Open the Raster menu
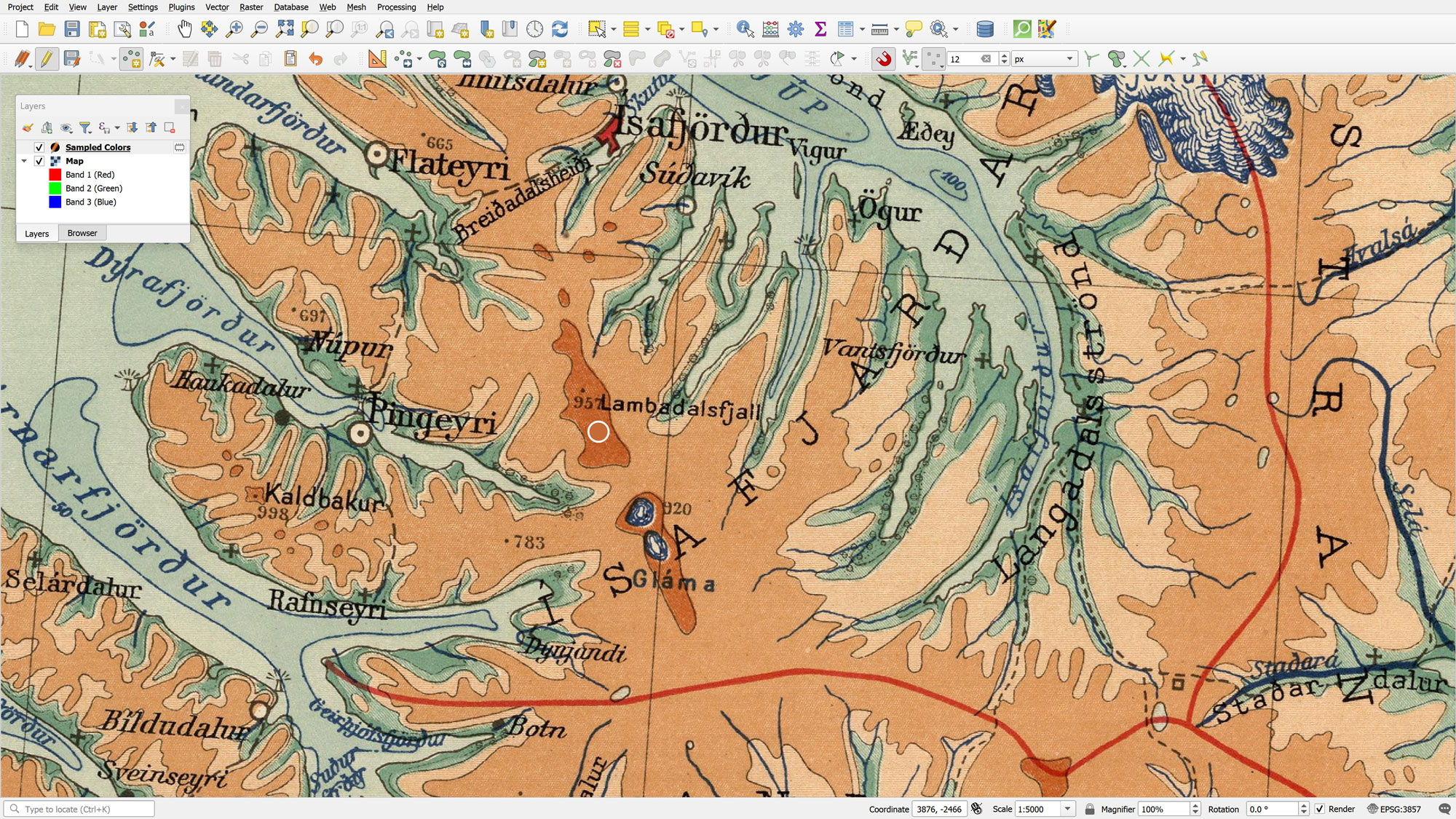The image size is (1456, 819). pyautogui.click(x=251, y=7)
